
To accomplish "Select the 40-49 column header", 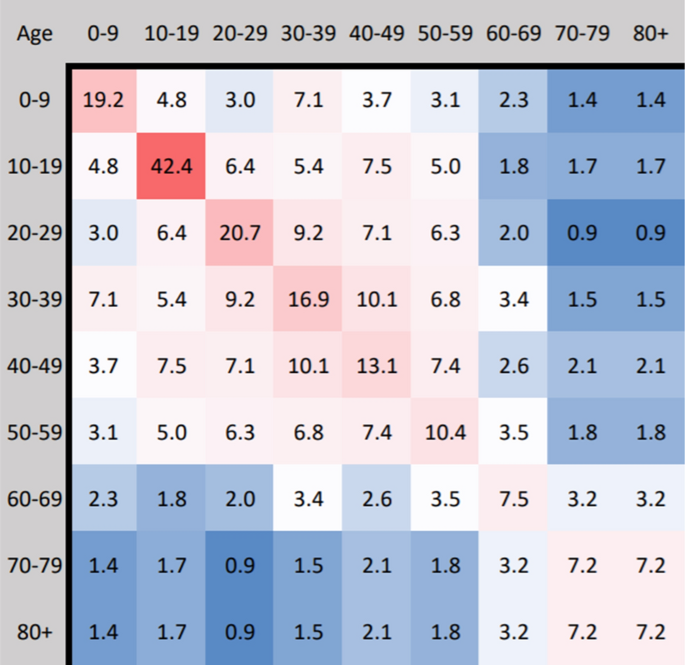I will click(377, 34).
